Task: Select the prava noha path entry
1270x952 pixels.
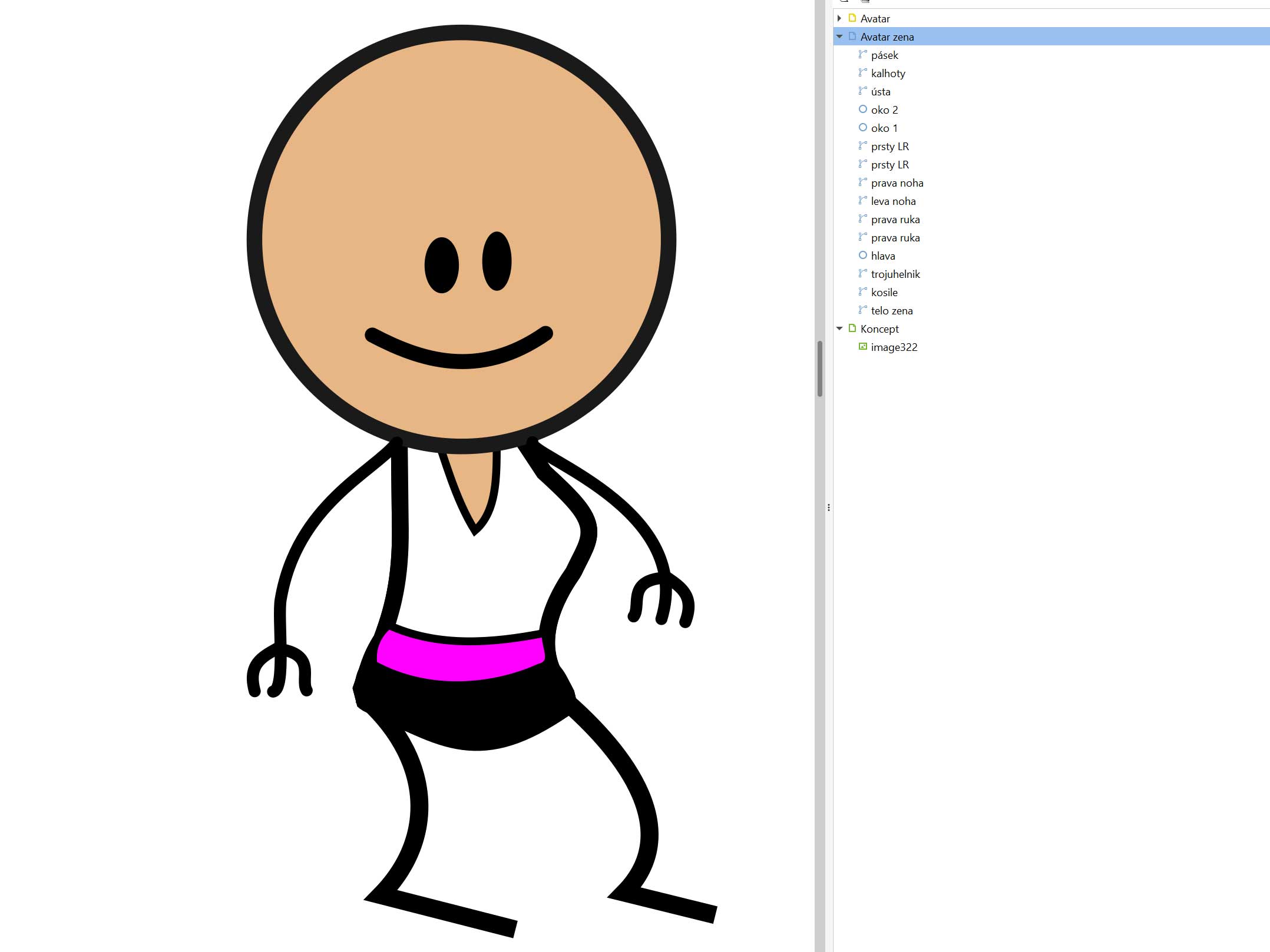Action: pyautogui.click(x=897, y=183)
